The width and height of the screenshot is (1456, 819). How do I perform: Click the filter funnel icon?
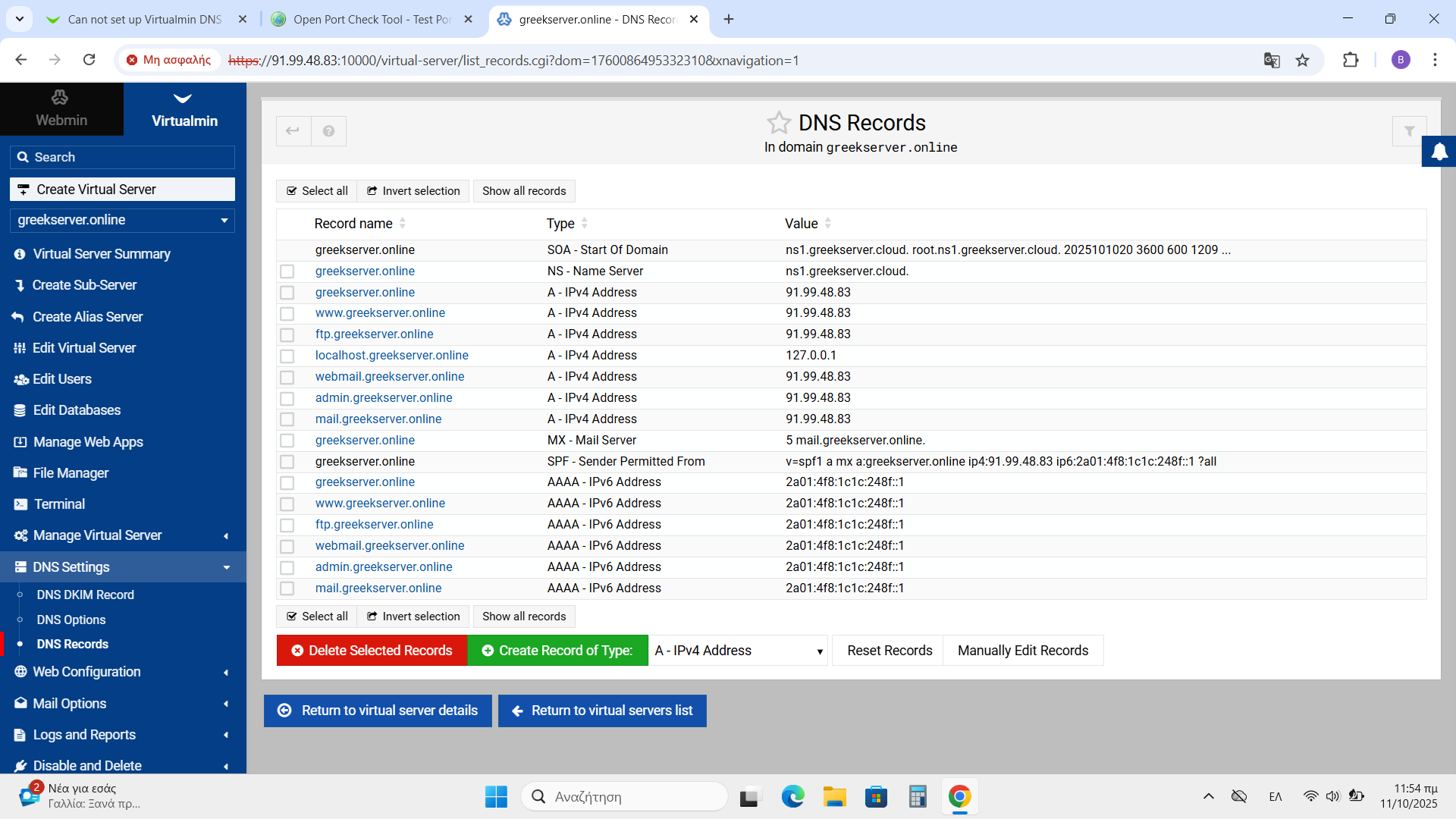tap(1409, 131)
